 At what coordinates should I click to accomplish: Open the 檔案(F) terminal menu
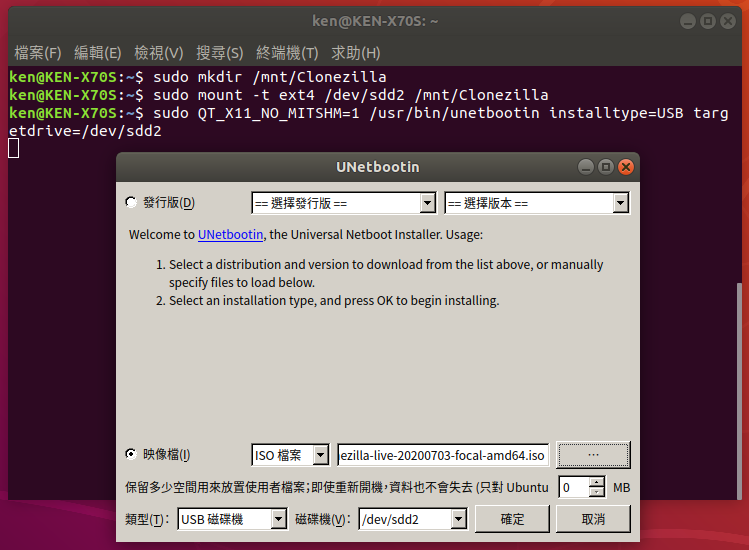pyautogui.click(x=38, y=53)
